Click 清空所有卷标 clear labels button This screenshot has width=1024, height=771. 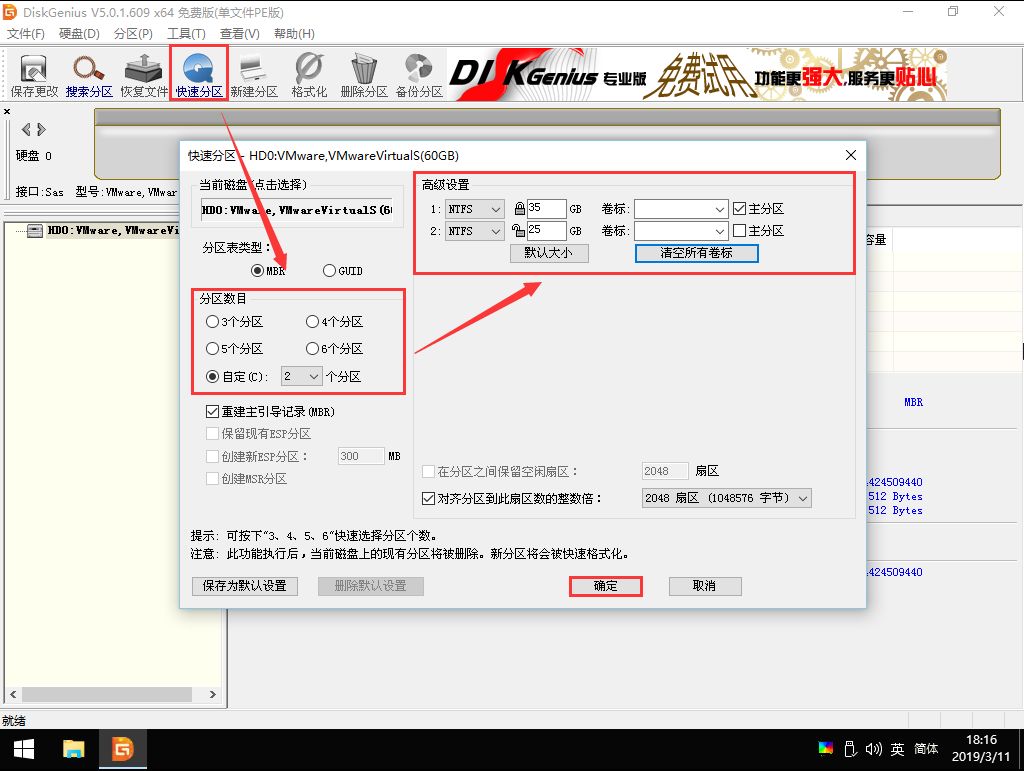pos(696,253)
